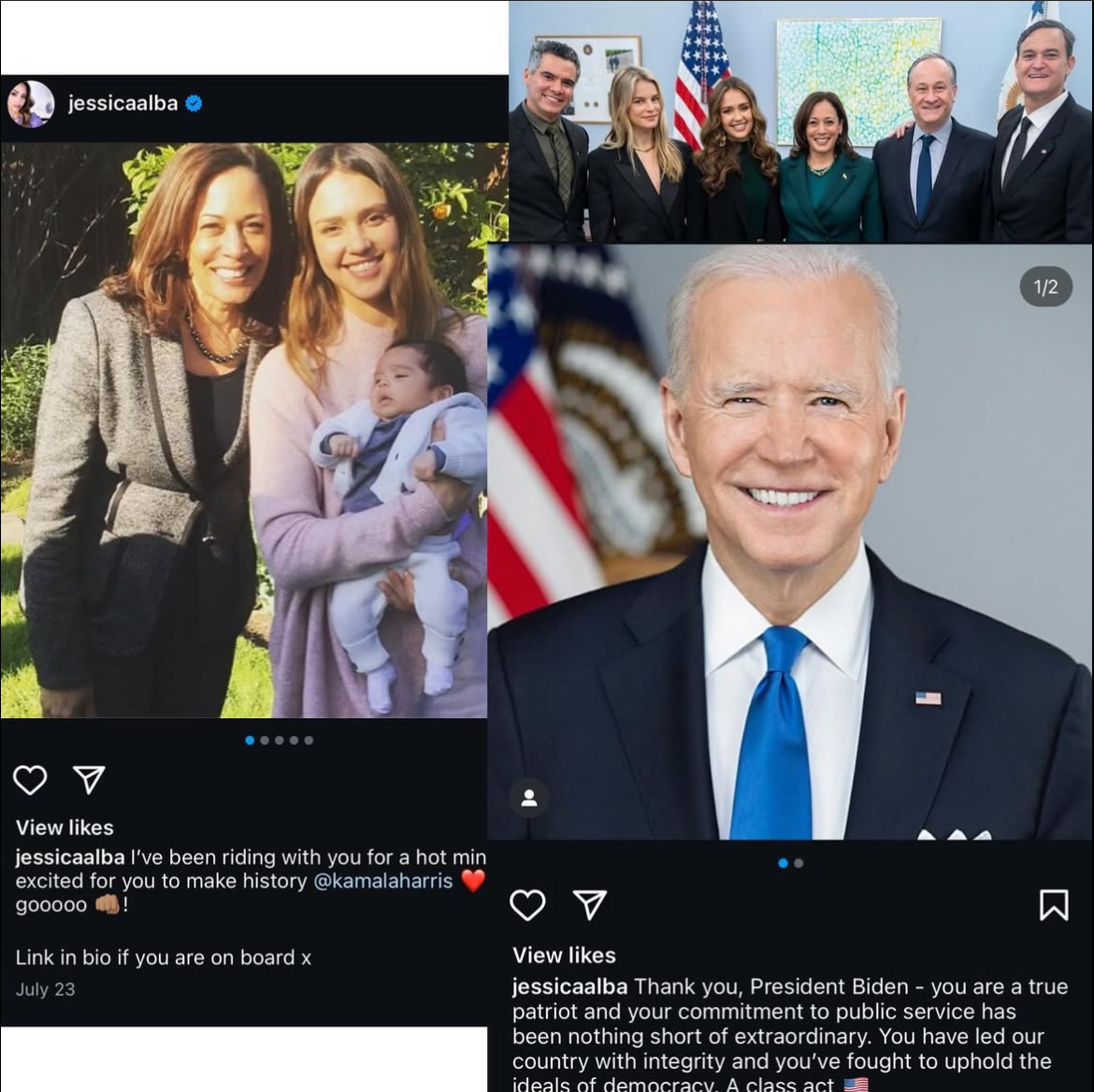This screenshot has width=1094, height=1092.
Task: Open the jessicaalba username in post header
Action: 122,103
